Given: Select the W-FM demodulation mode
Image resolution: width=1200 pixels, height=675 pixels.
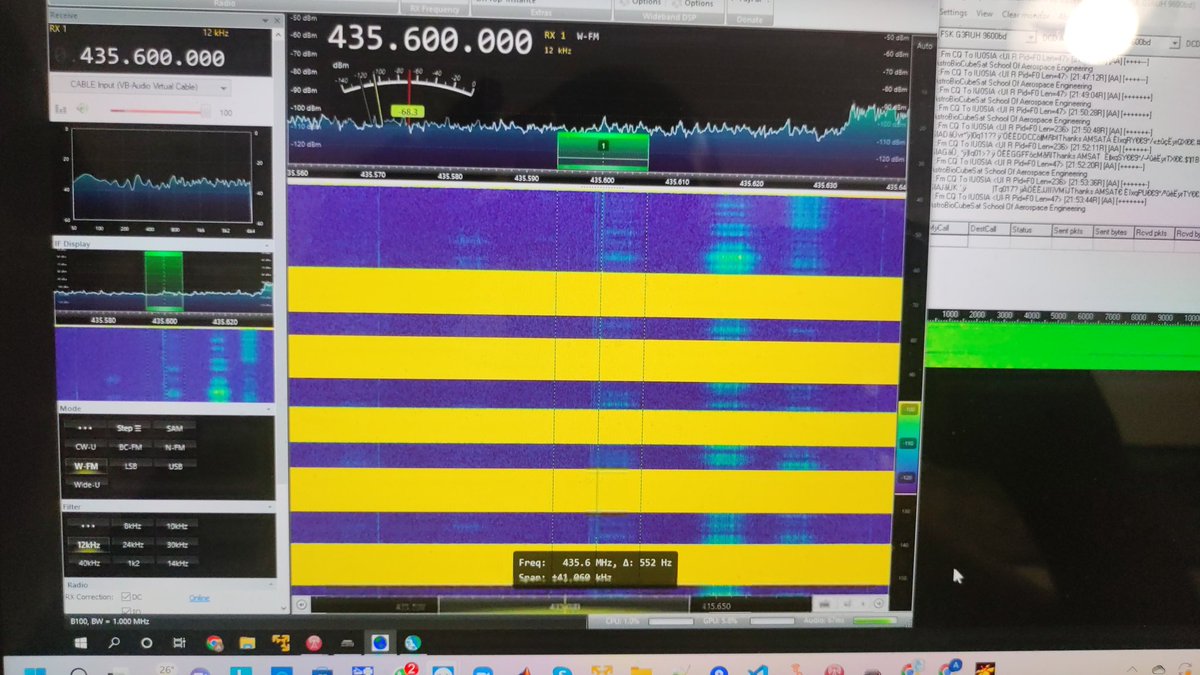Looking at the screenshot, I should click(x=85, y=465).
